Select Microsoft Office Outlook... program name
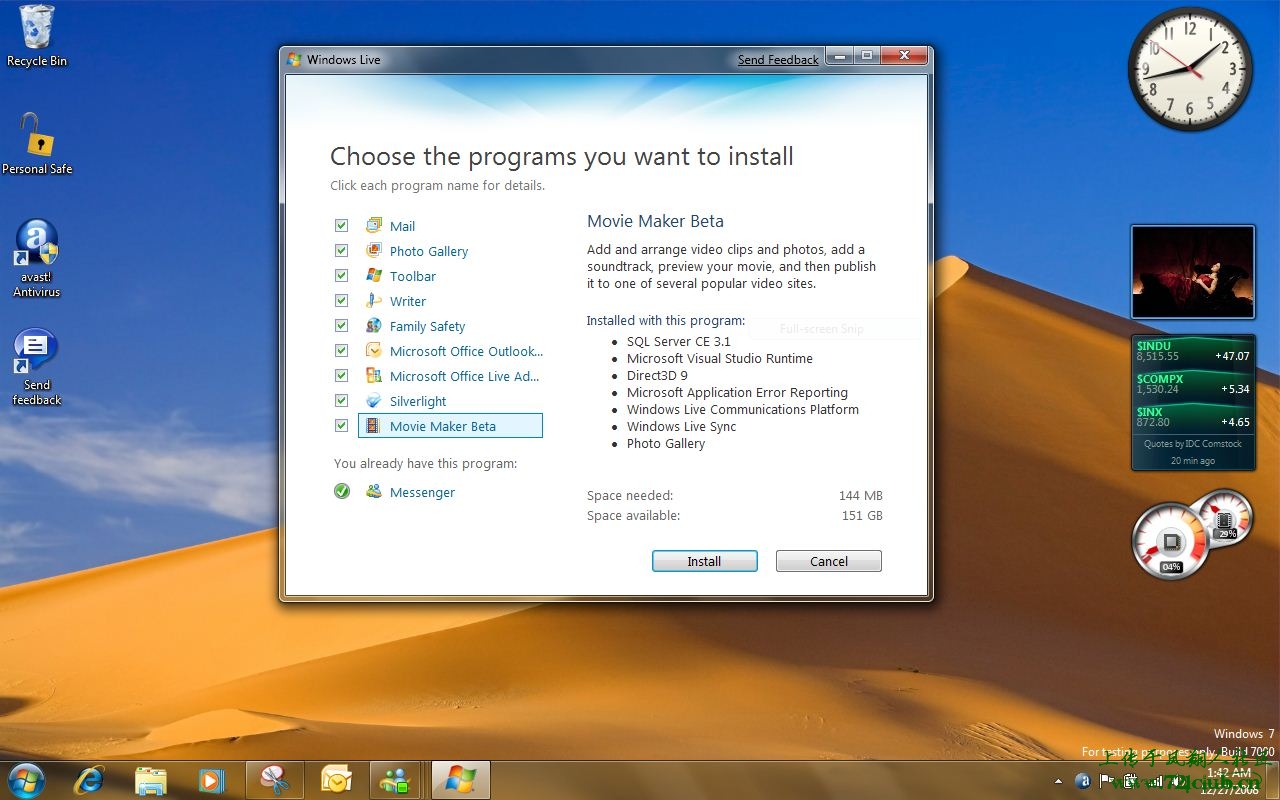1280x800 pixels. tap(466, 351)
